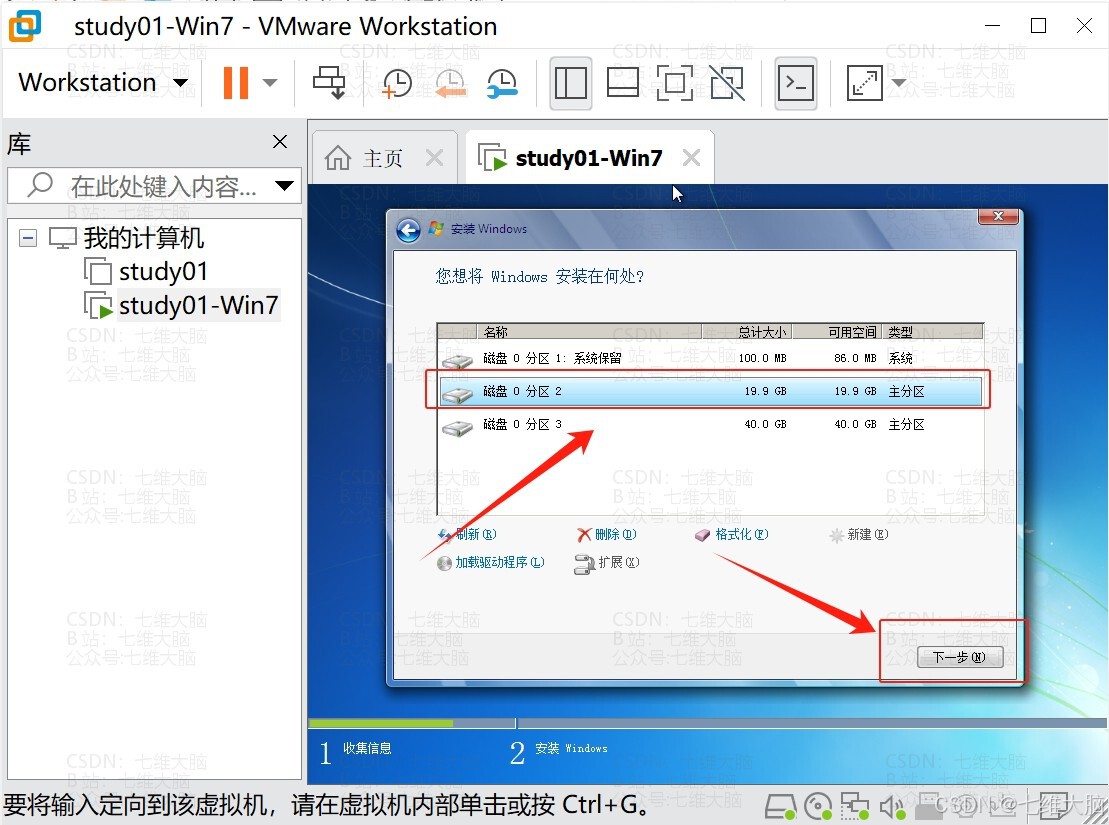Click the back arrow in Windows installer
Viewport: 1109px width, 825px height.
pos(408,230)
